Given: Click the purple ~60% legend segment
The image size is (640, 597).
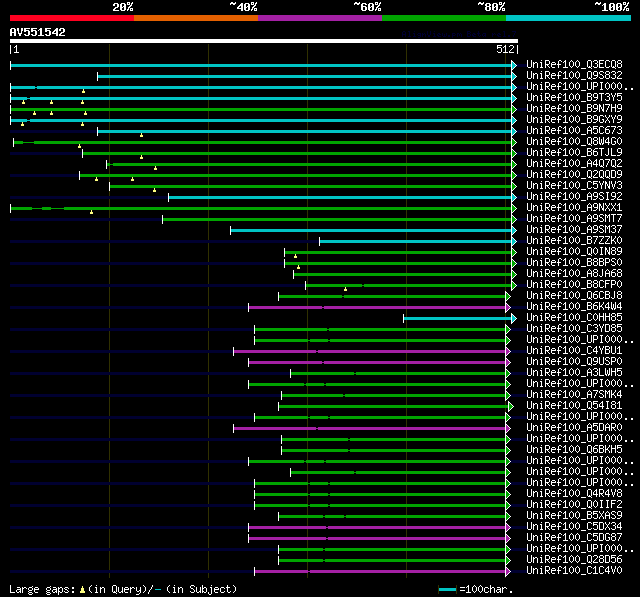Looking at the screenshot, I should [x=319, y=17].
